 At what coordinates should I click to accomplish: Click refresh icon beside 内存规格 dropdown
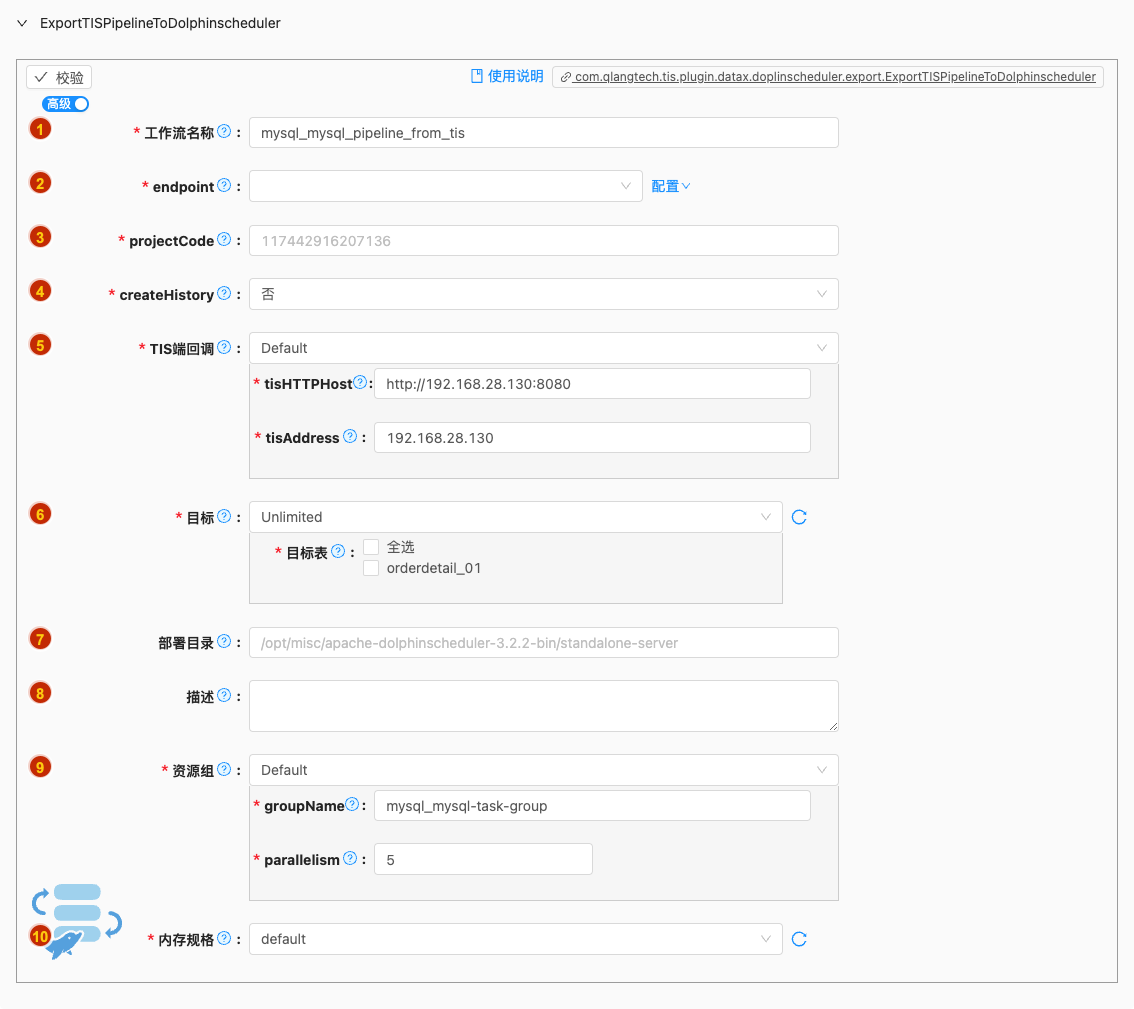tap(799, 939)
